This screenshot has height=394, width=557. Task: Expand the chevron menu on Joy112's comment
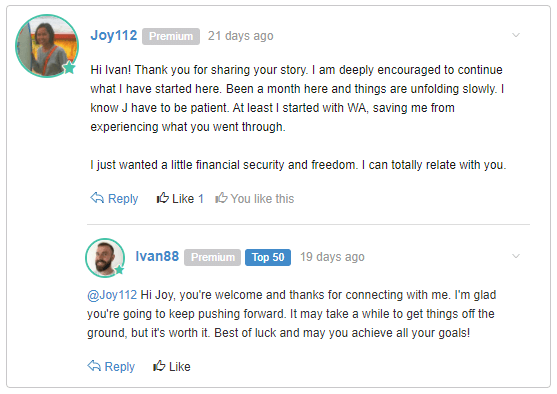(516, 35)
